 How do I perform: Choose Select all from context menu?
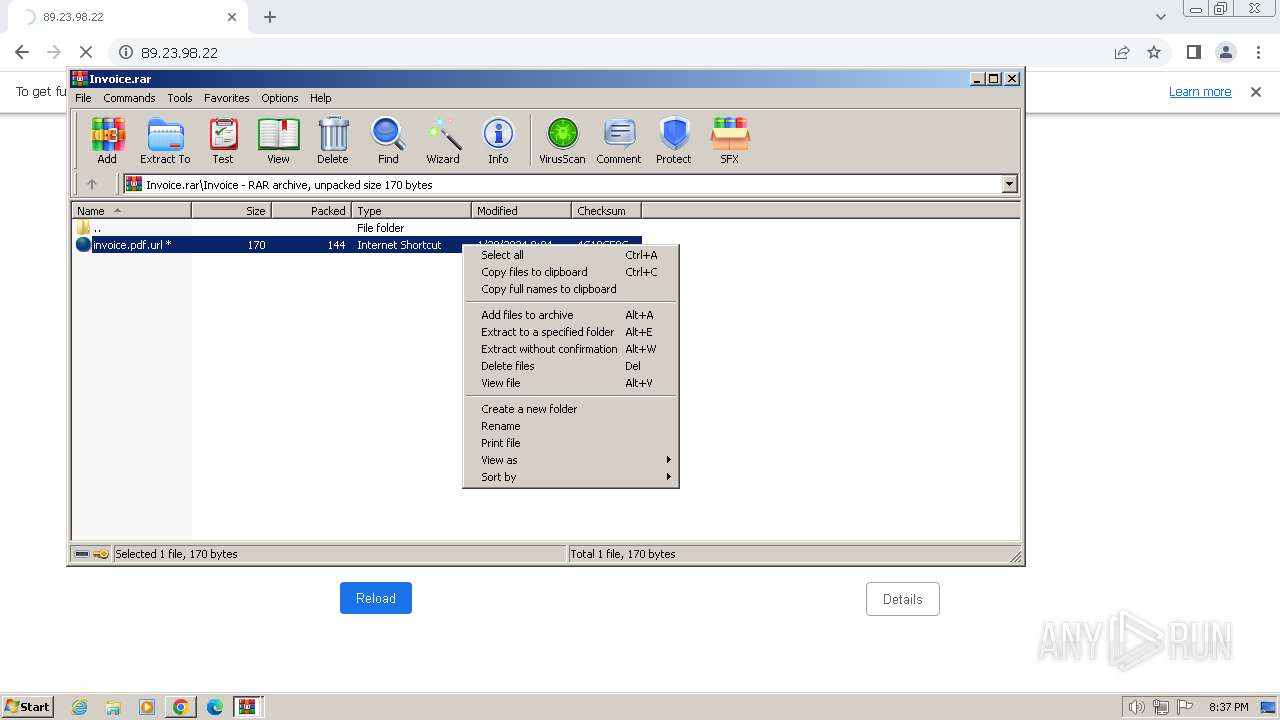571,255
